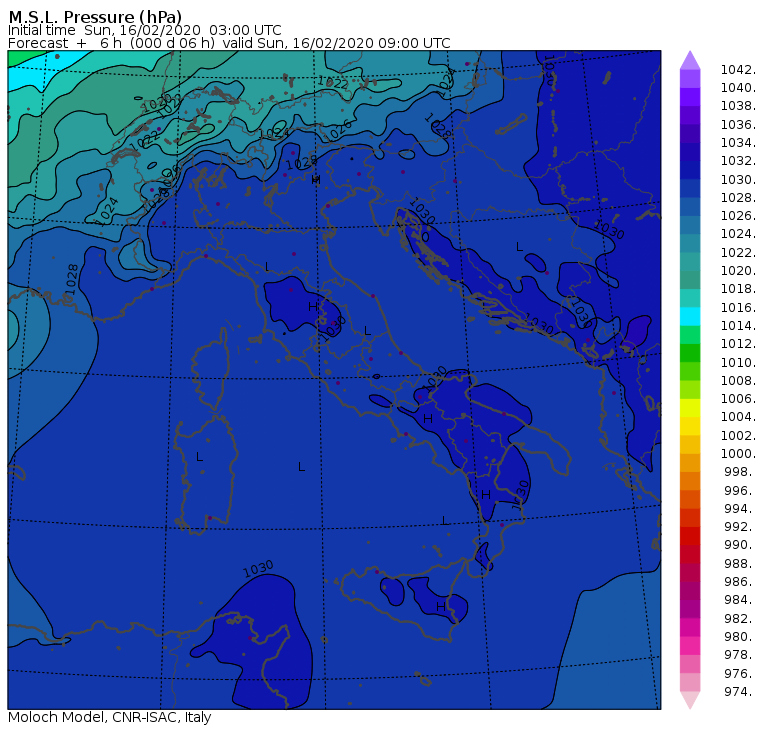The width and height of the screenshot is (760, 731).
Task: Click the H marker over Tuscany
Action: pyautogui.click(x=313, y=306)
